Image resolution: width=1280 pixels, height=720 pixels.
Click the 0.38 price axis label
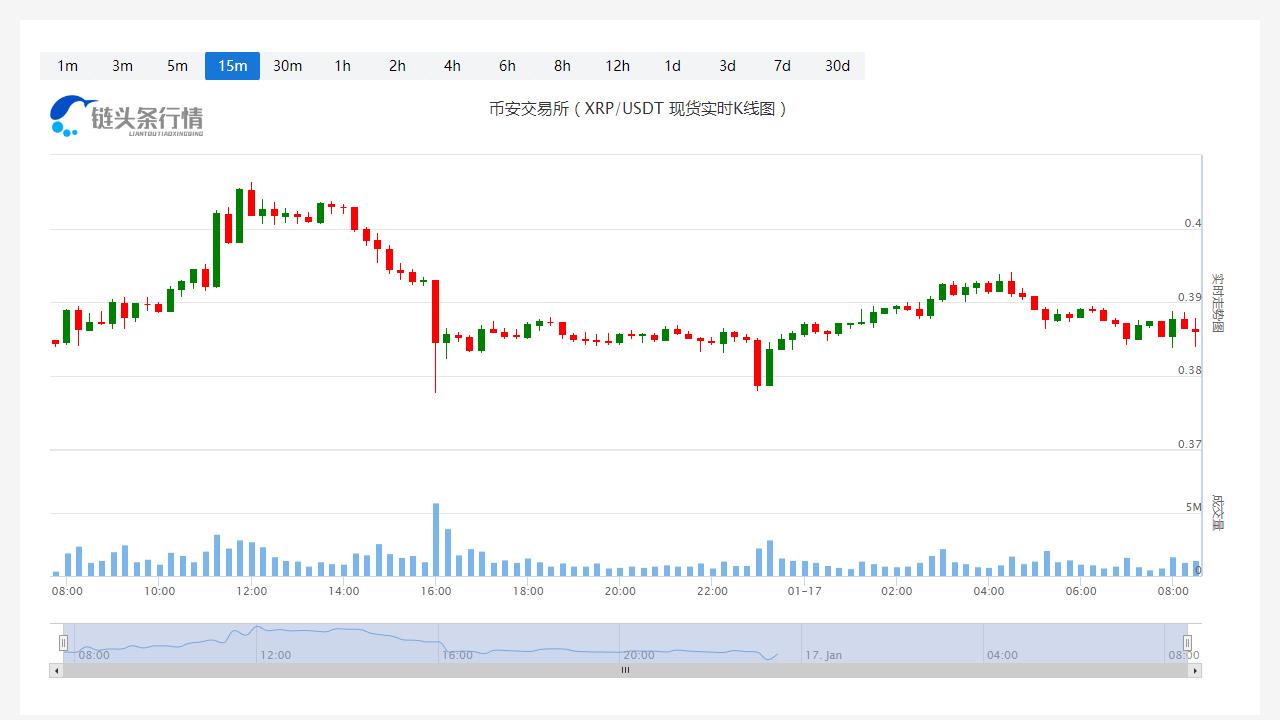pos(1189,370)
